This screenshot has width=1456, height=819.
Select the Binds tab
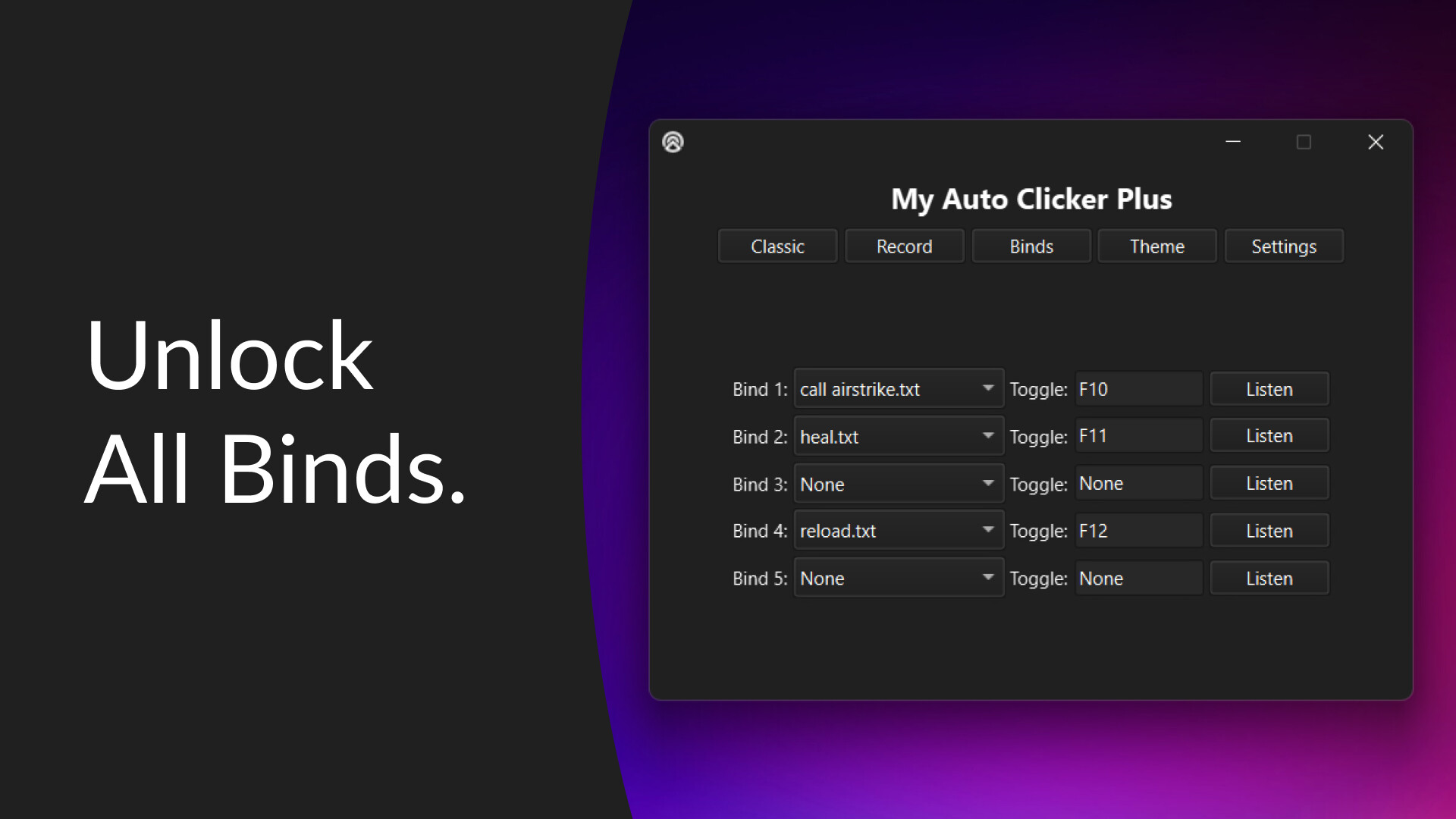(1031, 246)
